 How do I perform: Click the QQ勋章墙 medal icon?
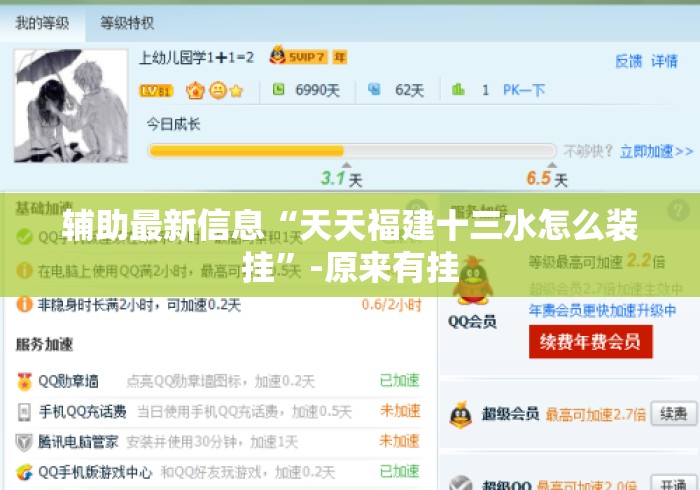(25, 382)
